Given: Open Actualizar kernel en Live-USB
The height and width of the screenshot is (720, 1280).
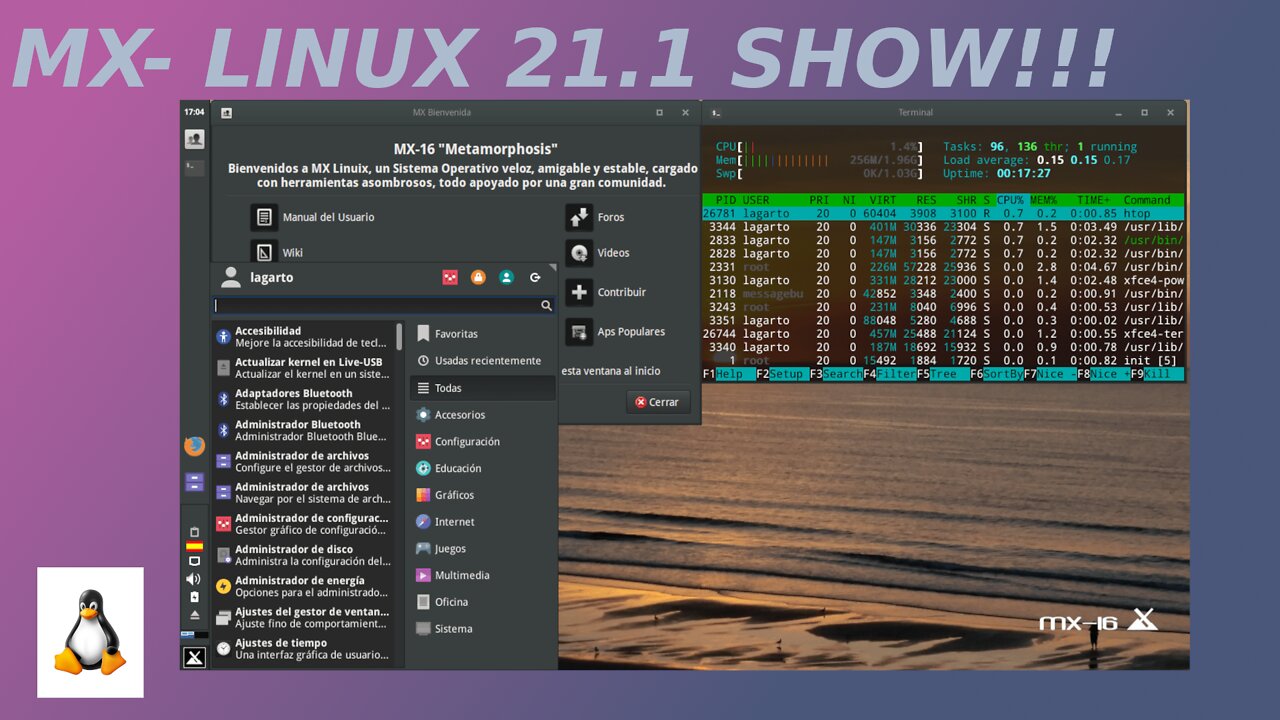Looking at the screenshot, I should pyautogui.click(x=304, y=368).
